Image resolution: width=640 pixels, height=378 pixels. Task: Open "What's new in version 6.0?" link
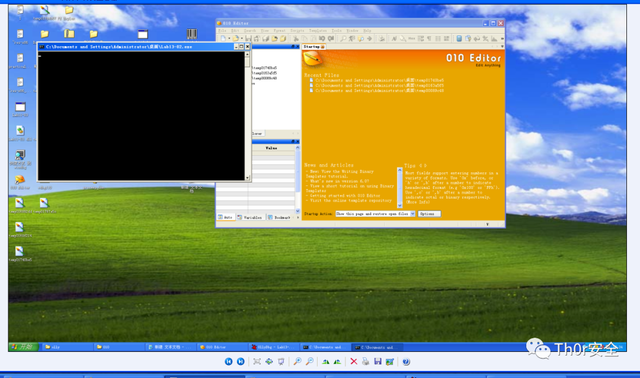coord(339,181)
